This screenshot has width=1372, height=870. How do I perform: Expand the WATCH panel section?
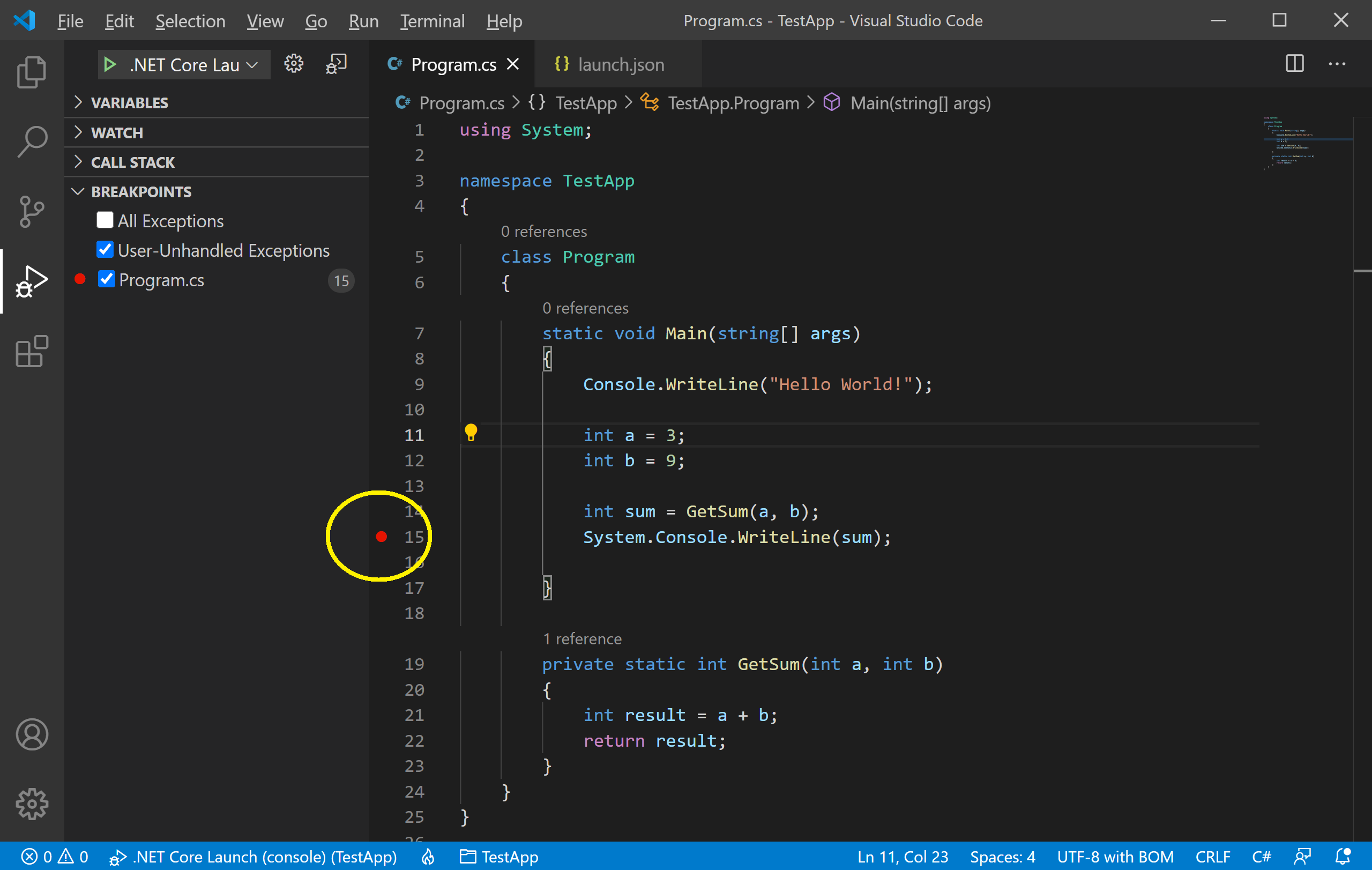pos(117,132)
